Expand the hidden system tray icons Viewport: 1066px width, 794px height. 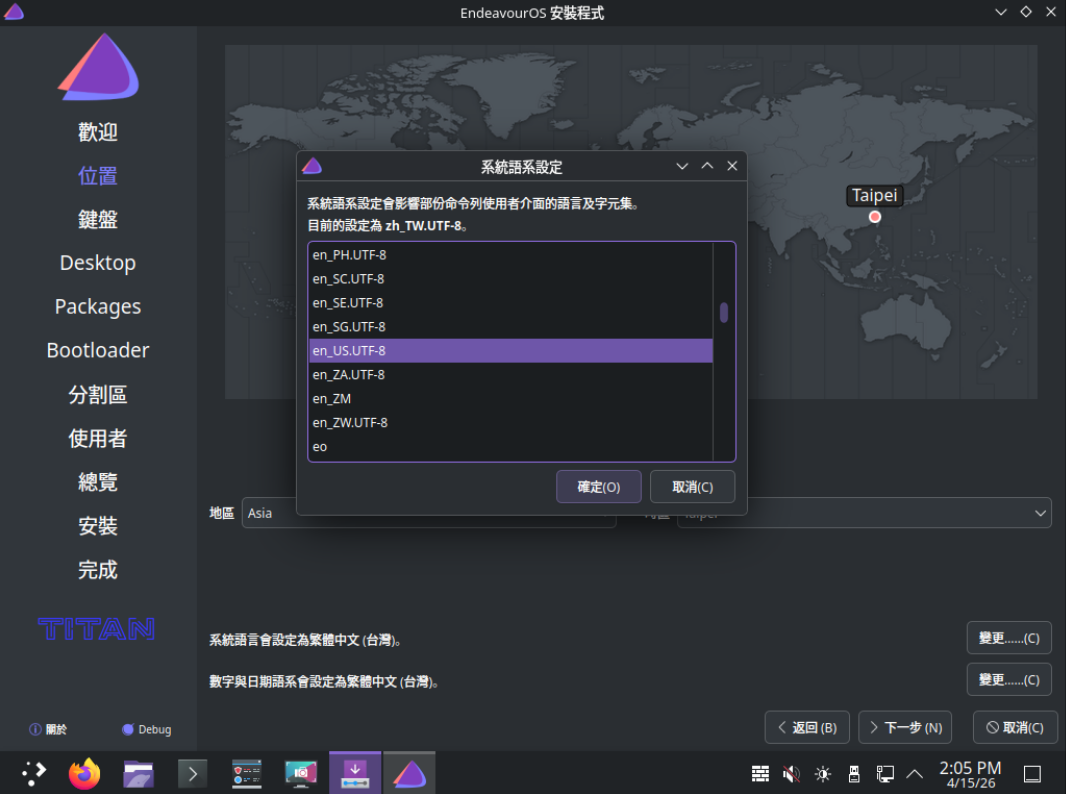914,773
